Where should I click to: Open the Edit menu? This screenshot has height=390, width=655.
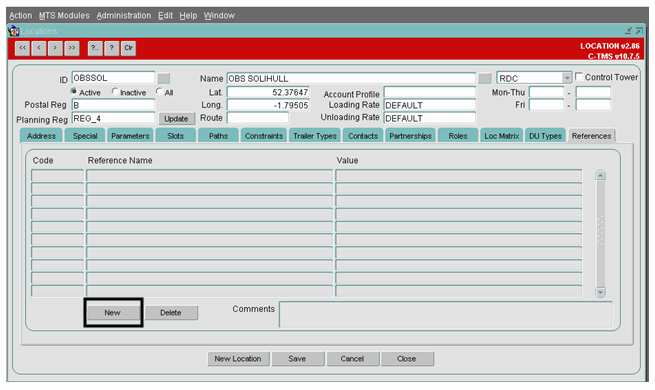pos(165,16)
